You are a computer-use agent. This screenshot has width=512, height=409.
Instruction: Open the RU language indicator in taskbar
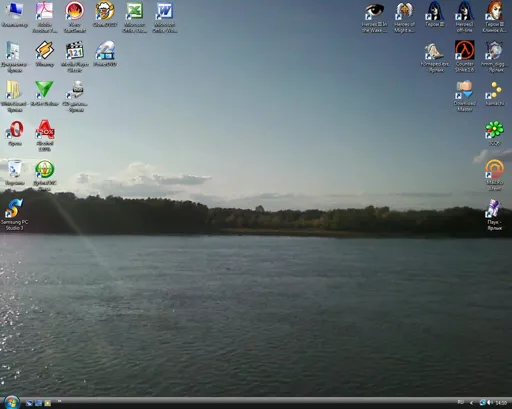point(461,403)
